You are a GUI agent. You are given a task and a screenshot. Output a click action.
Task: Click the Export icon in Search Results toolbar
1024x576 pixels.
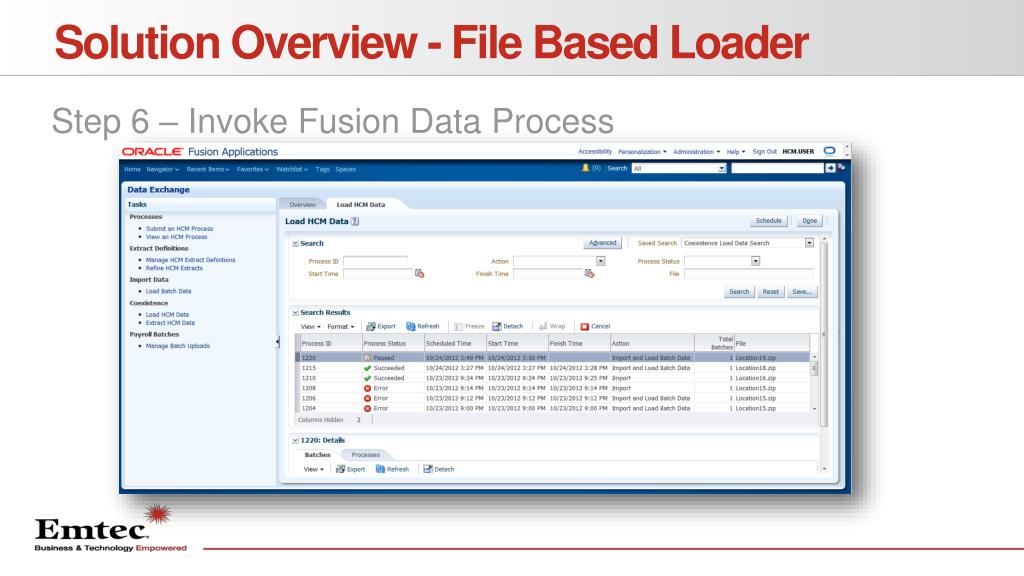click(x=371, y=327)
